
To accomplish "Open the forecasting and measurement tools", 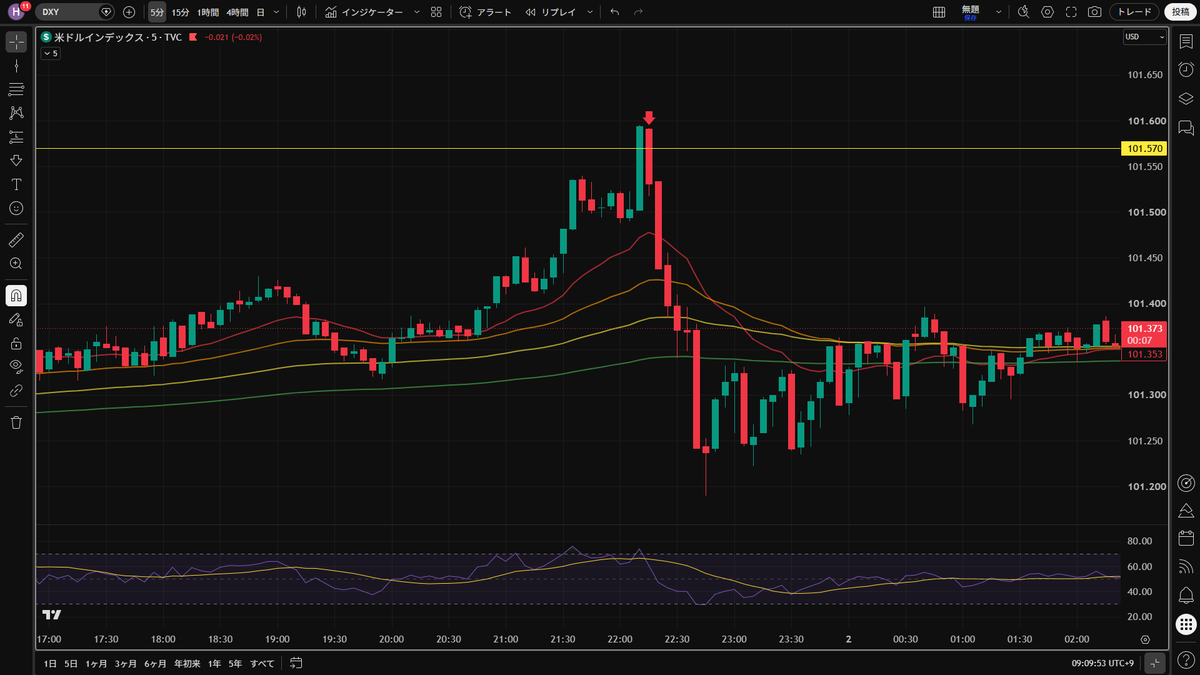I will [x=16, y=137].
